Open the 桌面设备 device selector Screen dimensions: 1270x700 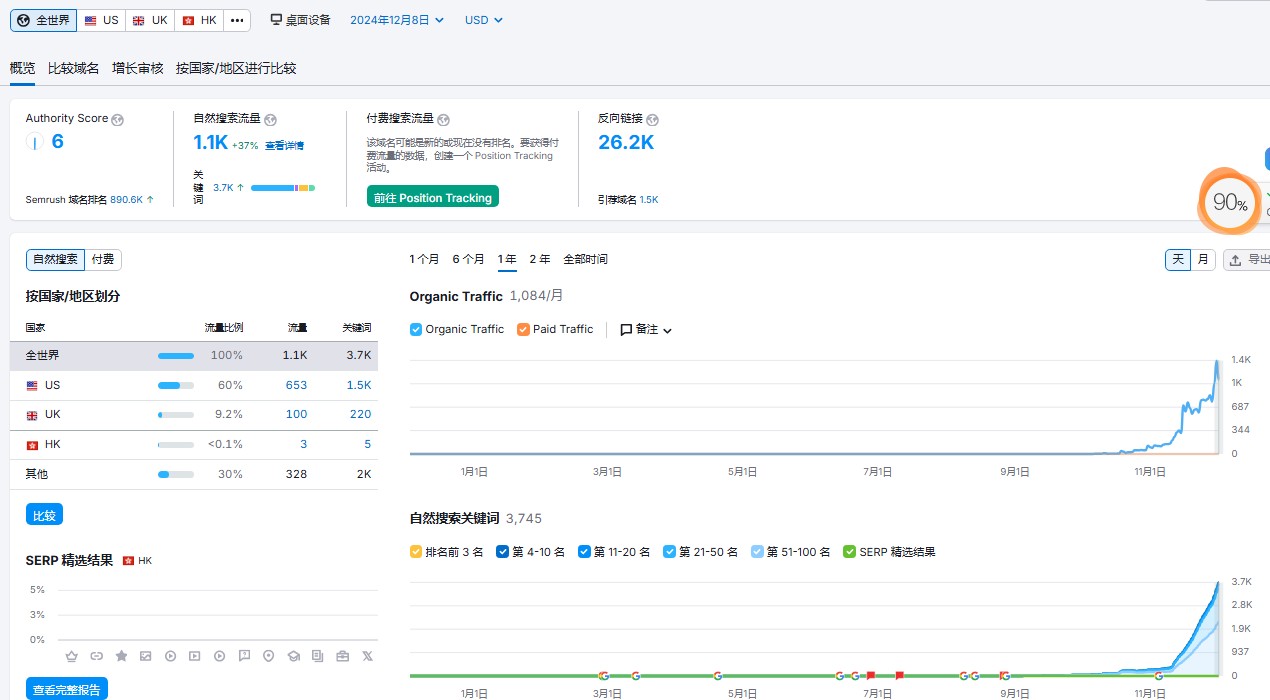click(x=300, y=20)
